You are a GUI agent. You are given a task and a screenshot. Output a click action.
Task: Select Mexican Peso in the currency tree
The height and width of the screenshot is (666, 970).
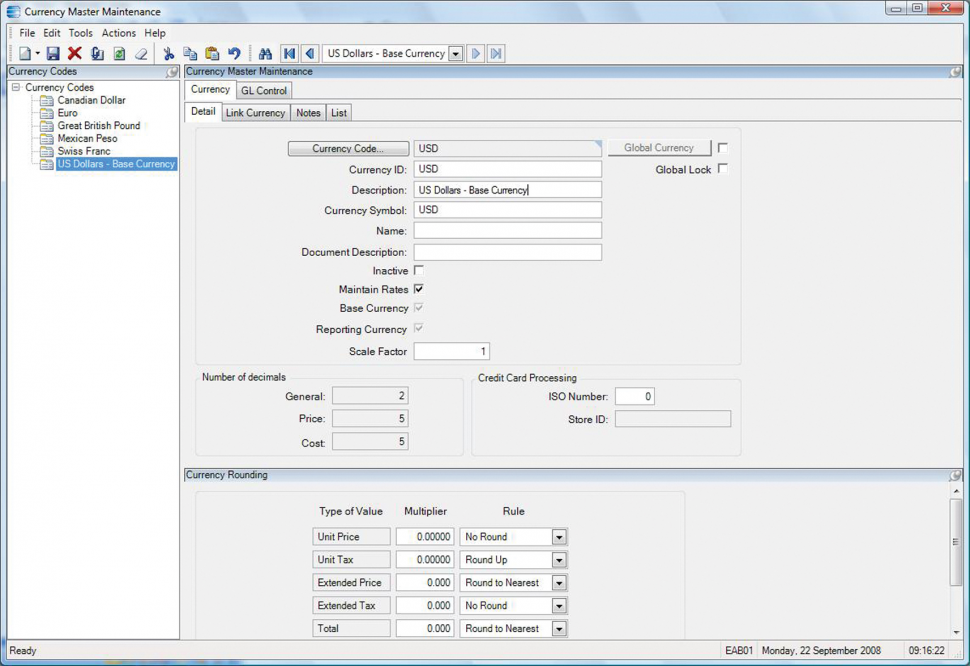coord(87,138)
